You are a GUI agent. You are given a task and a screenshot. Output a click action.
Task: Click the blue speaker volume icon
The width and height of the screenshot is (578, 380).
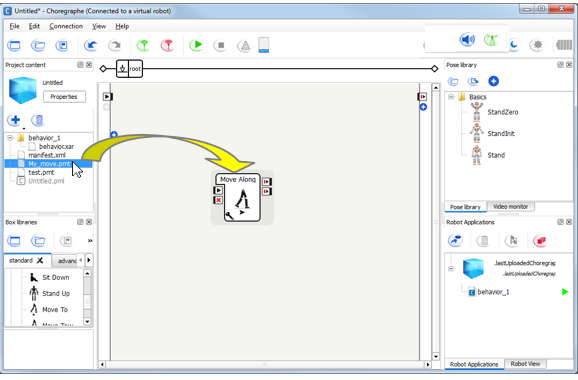[467, 39]
